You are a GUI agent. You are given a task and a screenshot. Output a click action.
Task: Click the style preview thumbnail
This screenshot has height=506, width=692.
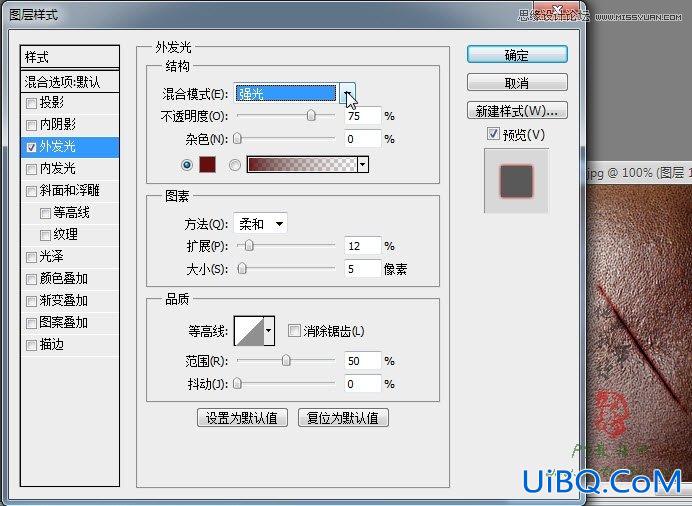point(516,181)
